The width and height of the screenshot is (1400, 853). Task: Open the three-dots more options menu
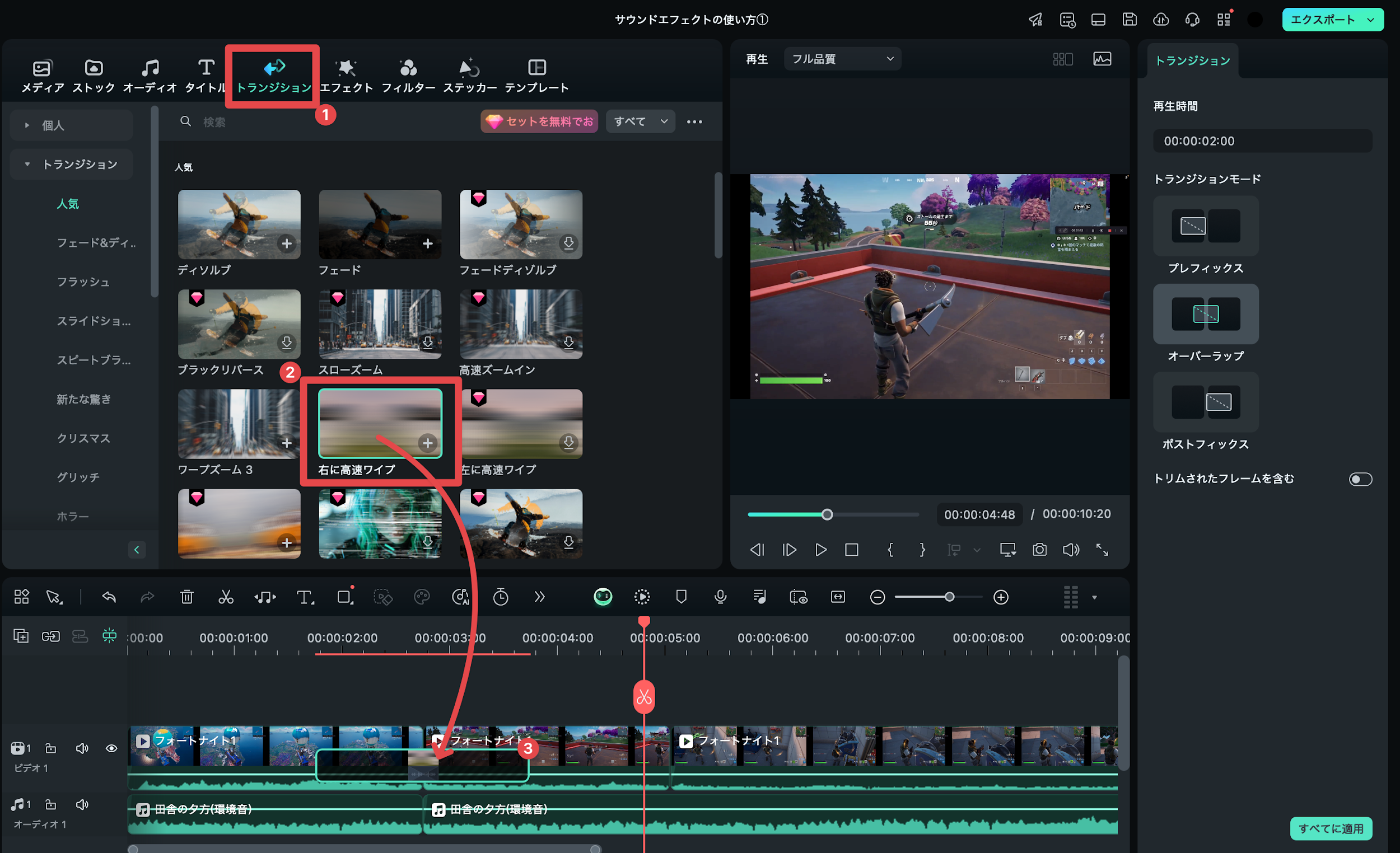click(x=694, y=121)
